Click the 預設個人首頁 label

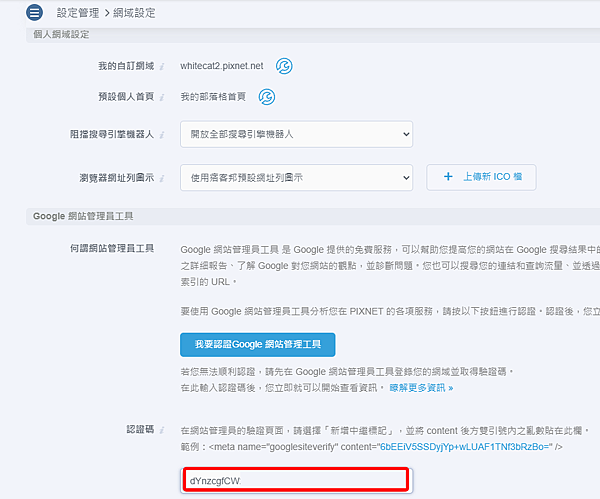tap(126, 96)
